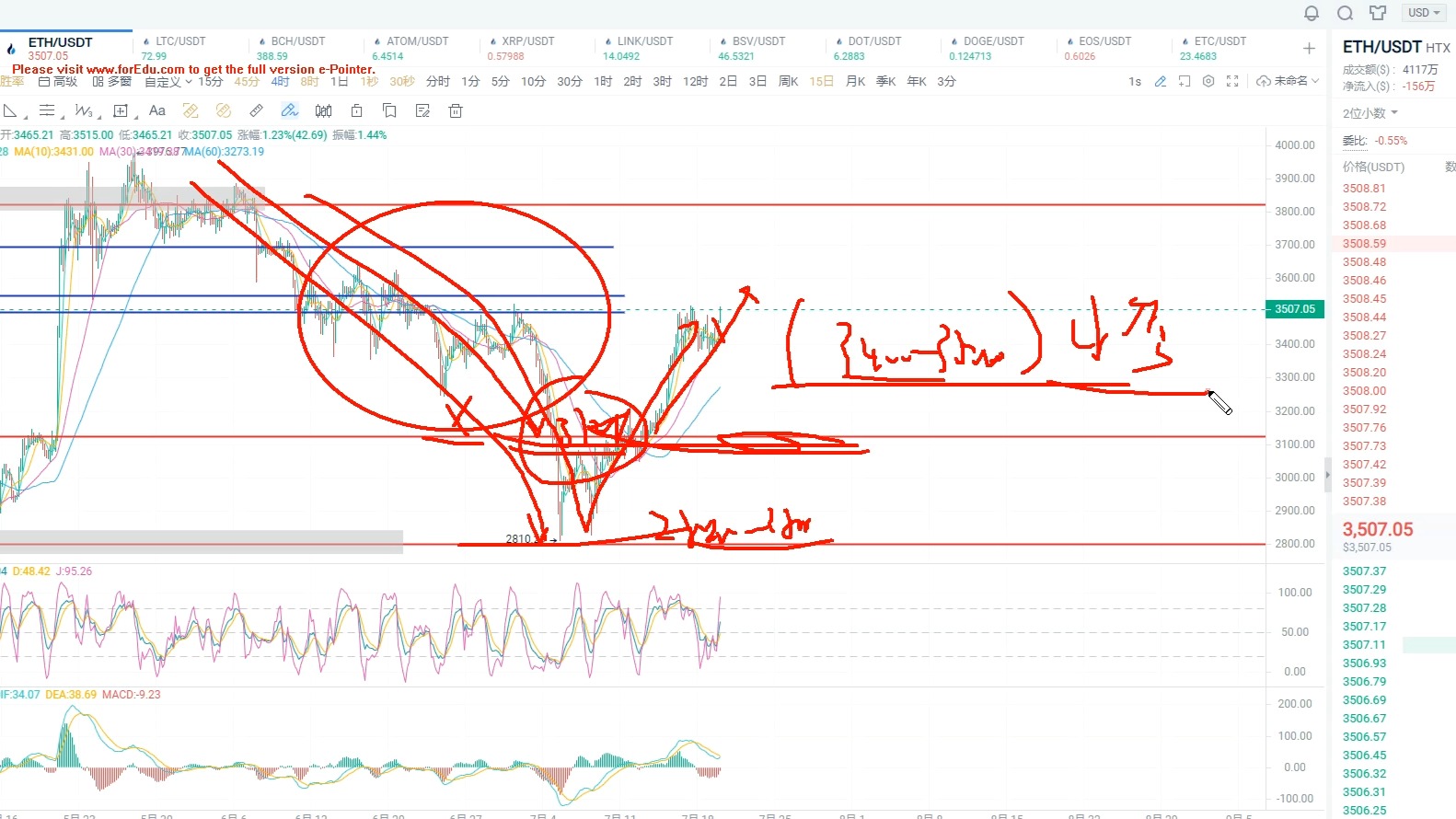Toggle the lock drawings icon
The height and width of the screenshot is (819, 1456).
click(x=356, y=111)
